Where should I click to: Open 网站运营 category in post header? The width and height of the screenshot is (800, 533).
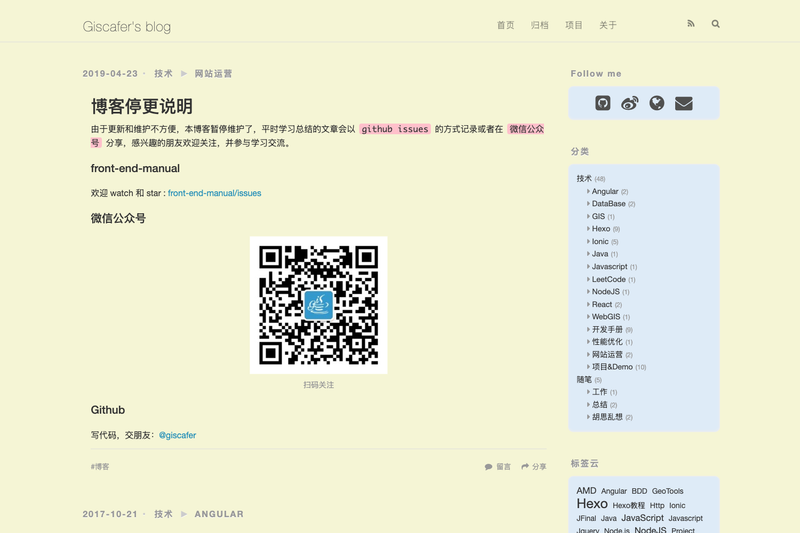[213, 73]
